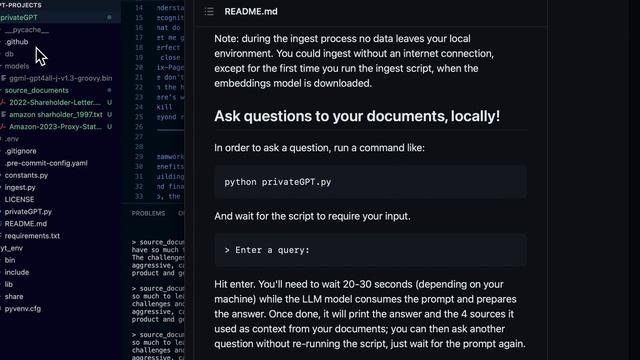Screen dimensions: 640x360
Task: Open README.md in the explorer
Action: [x=26, y=224]
